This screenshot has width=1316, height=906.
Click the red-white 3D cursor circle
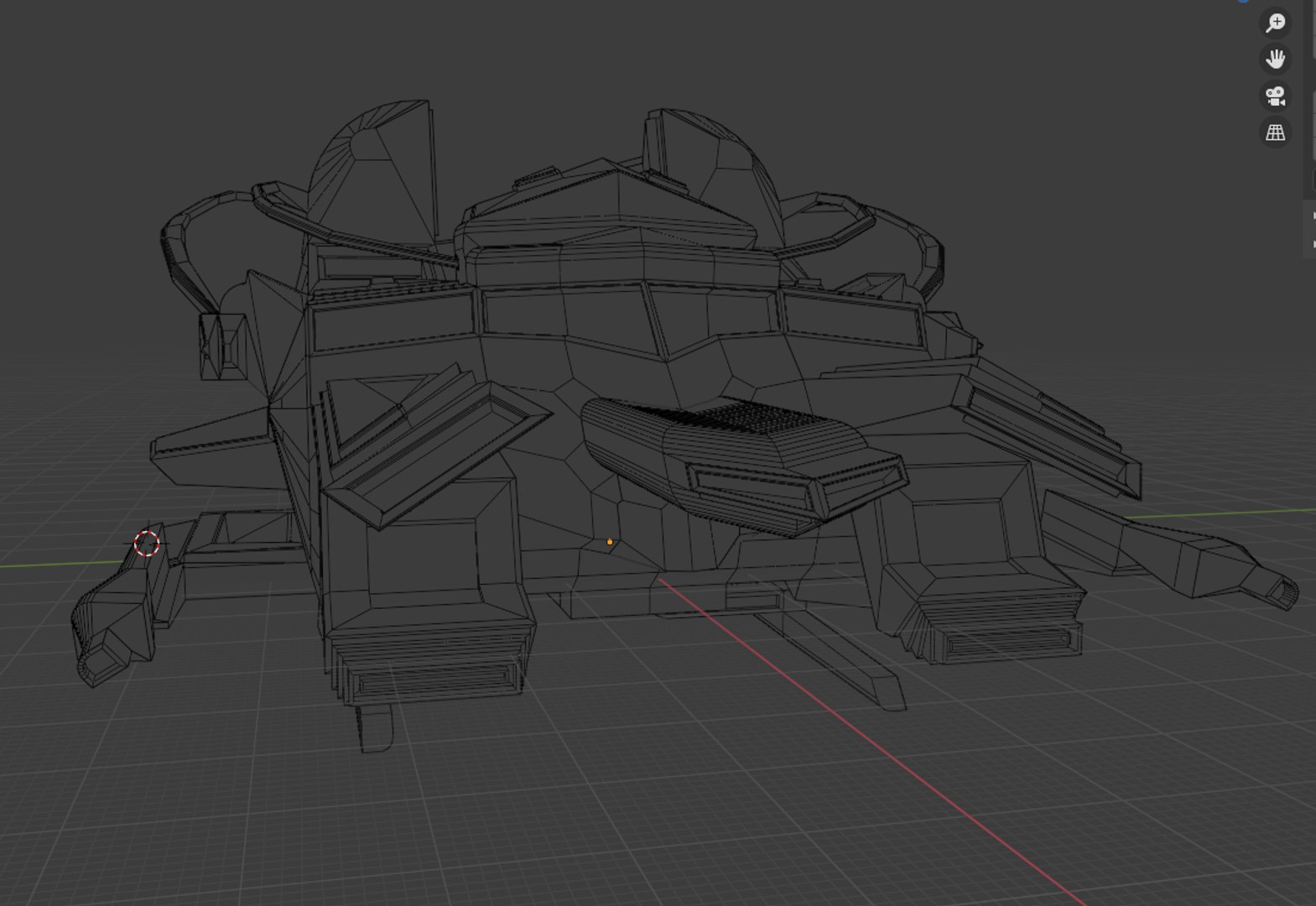point(147,544)
